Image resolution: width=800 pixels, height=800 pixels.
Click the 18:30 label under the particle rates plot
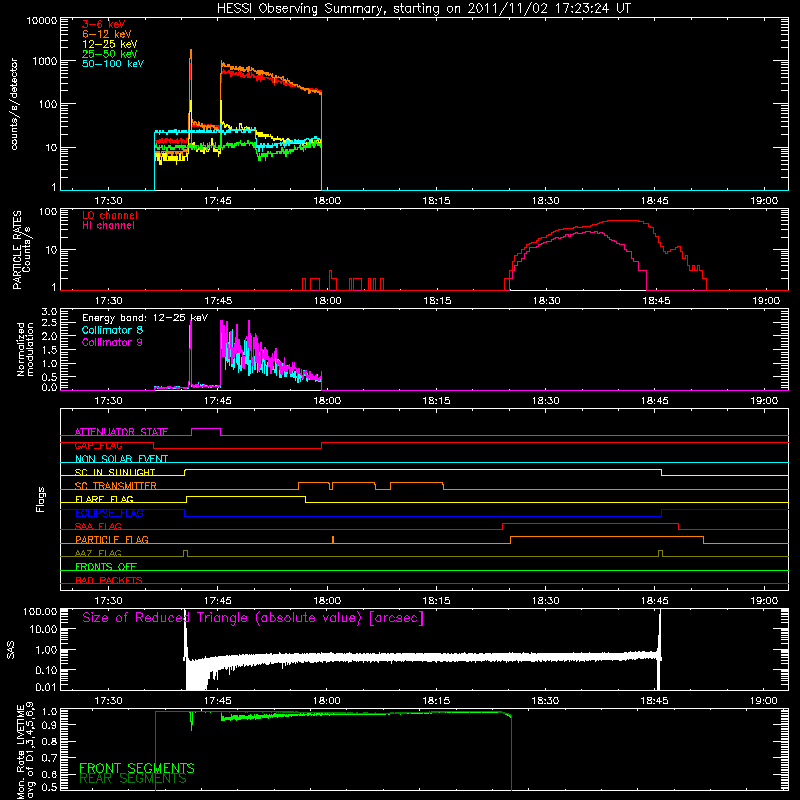[x=546, y=301]
